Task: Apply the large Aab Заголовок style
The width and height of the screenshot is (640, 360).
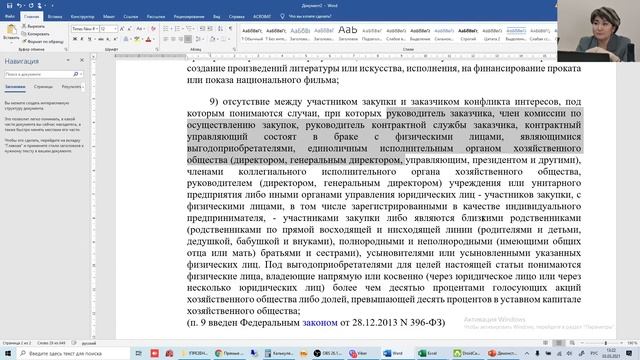Action: pyautogui.click(x=348, y=34)
